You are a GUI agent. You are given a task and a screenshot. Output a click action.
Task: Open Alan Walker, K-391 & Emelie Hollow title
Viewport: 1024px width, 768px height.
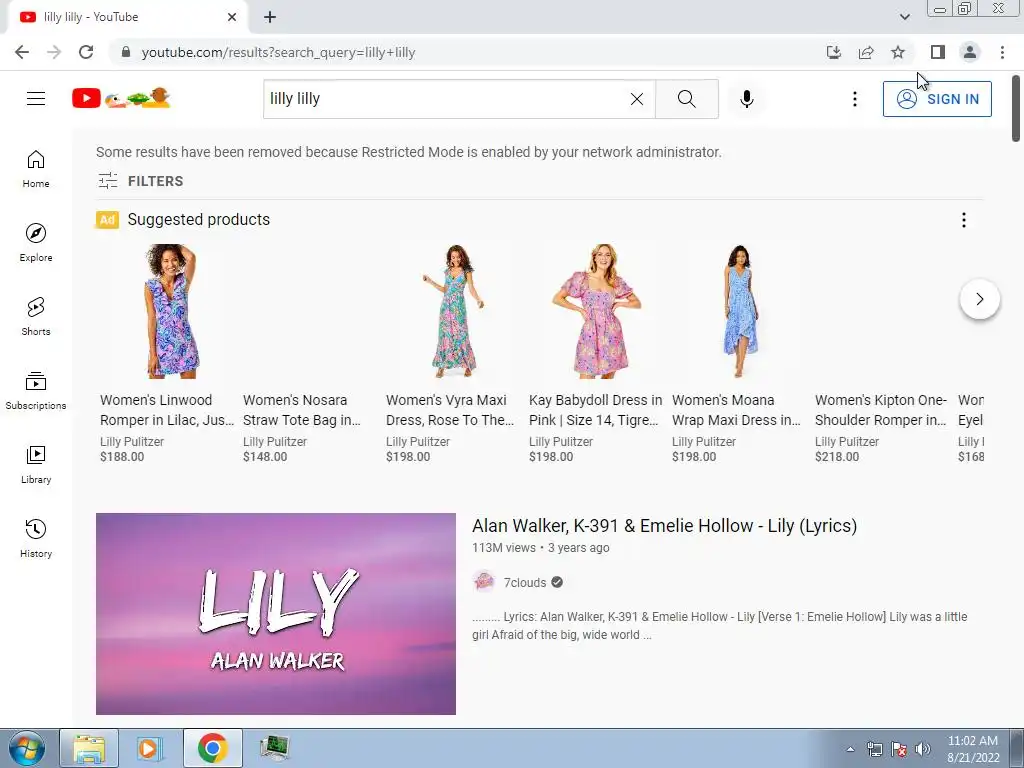pyautogui.click(x=664, y=526)
